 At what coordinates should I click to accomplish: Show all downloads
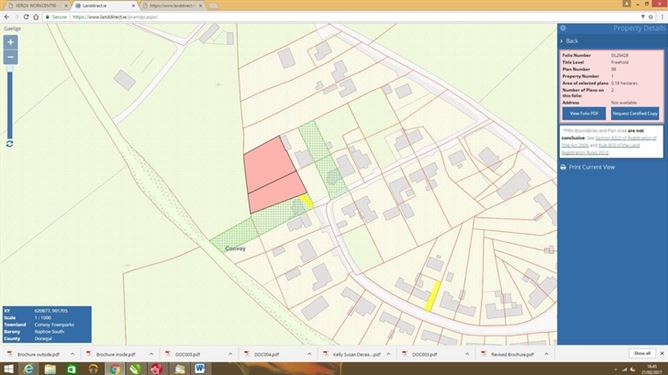[642, 353]
